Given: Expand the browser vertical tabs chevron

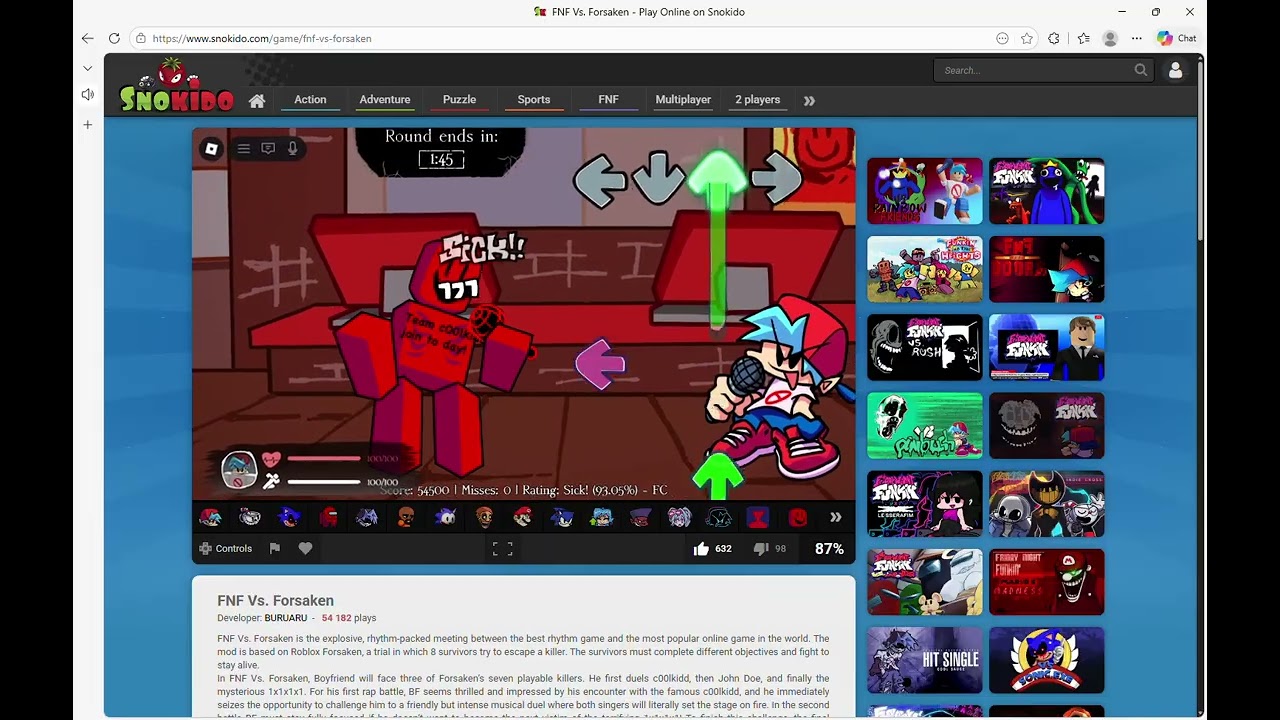Looking at the screenshot, I should click(88, 68).
